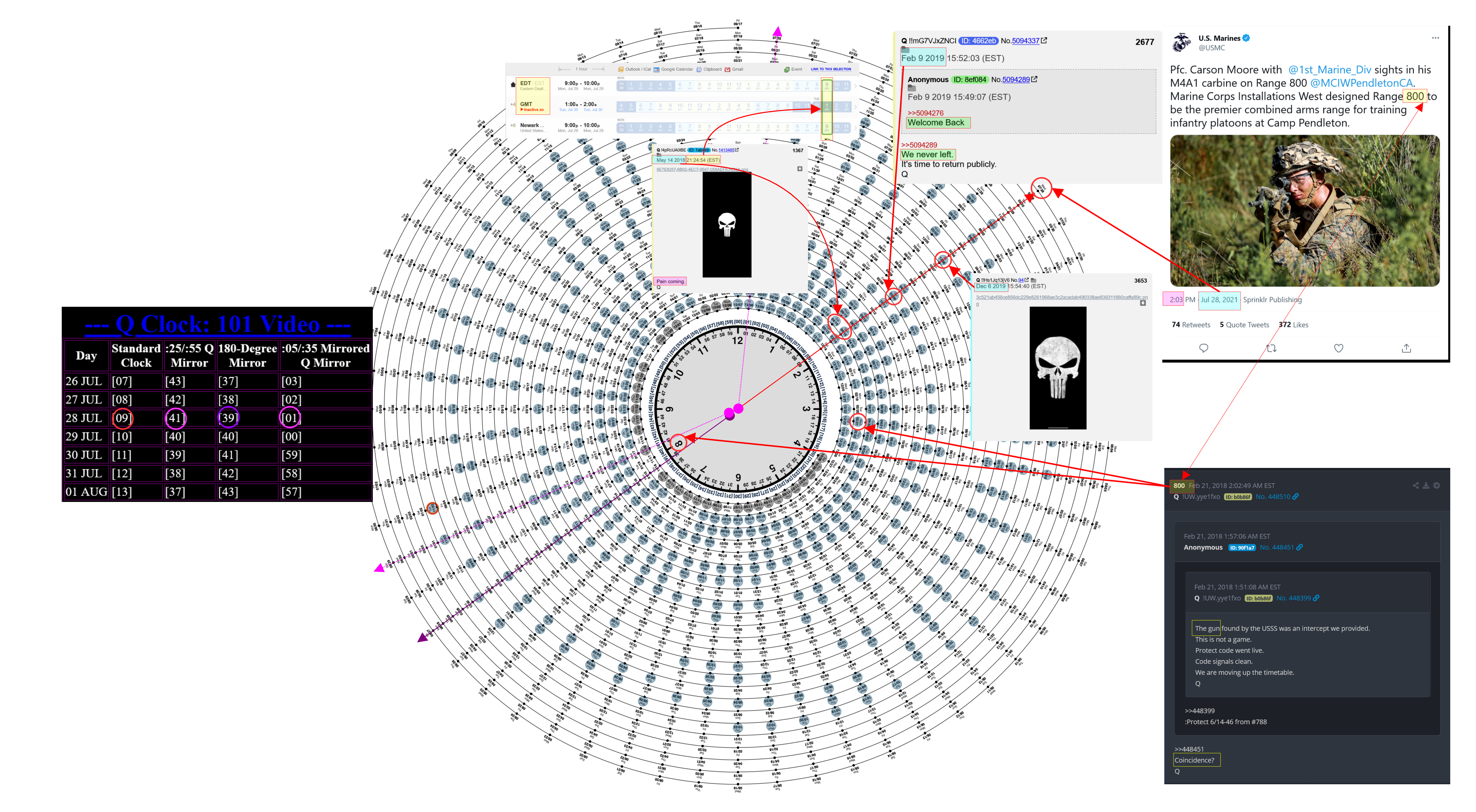This screenshot has height=812, width=1476.
Task: Click the tweet share icon
Action: 1406,348
